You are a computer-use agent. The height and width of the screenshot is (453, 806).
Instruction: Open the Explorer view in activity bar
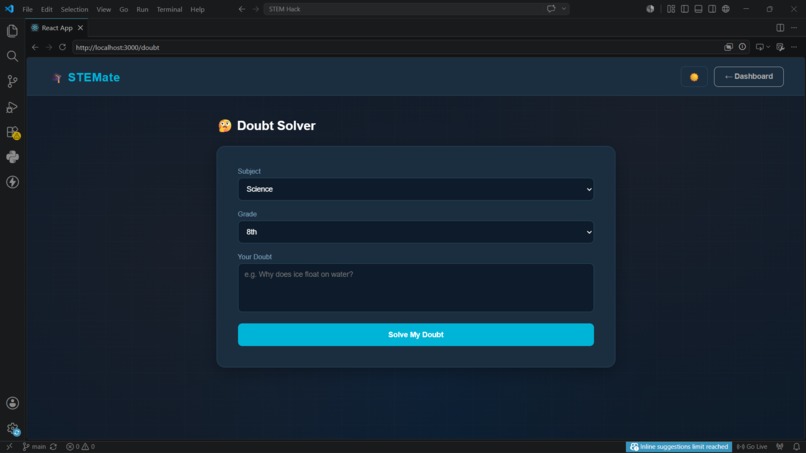pos(12,31)
